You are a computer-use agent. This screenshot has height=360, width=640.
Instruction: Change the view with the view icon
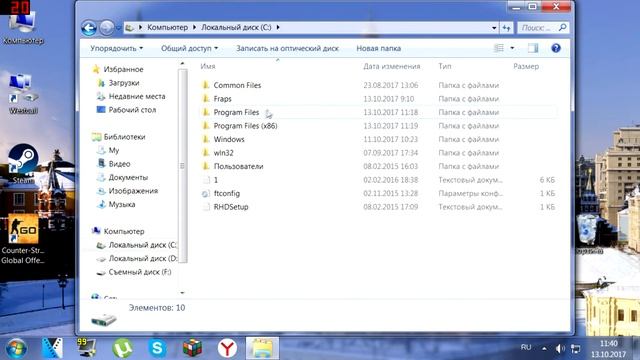(x=499, y=48)
